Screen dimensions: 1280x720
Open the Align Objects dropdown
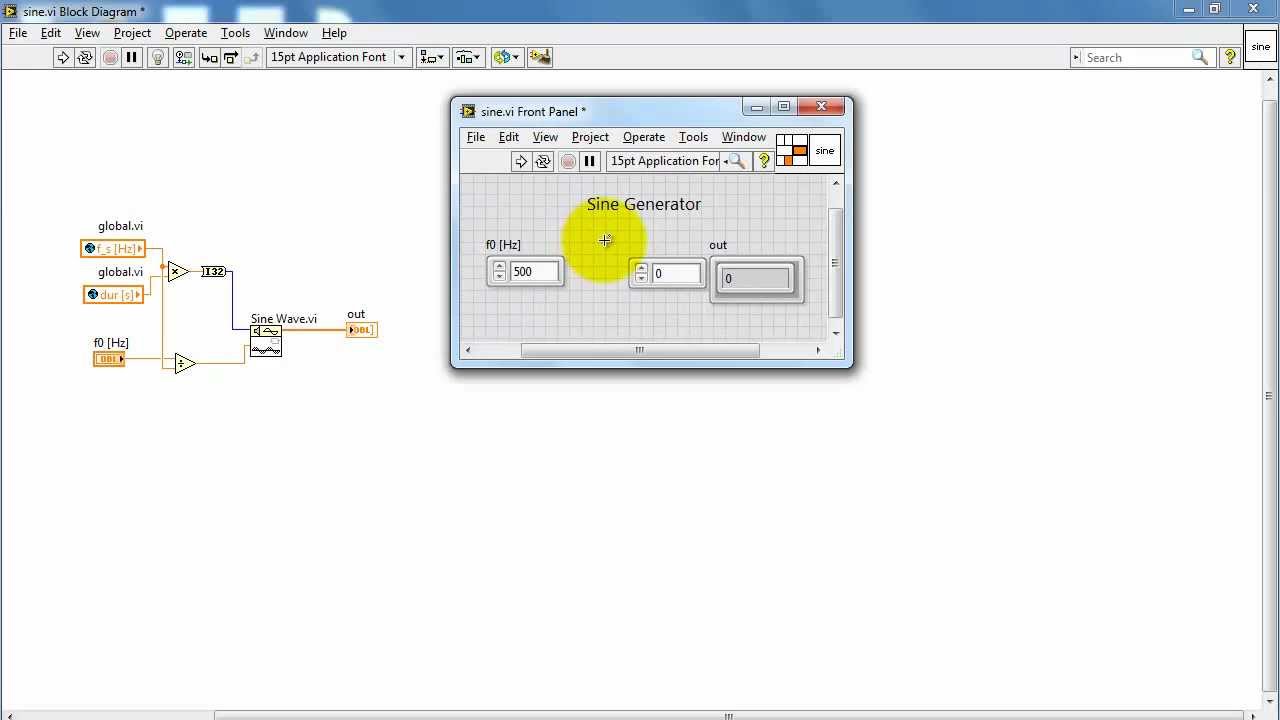pos(432,57)
